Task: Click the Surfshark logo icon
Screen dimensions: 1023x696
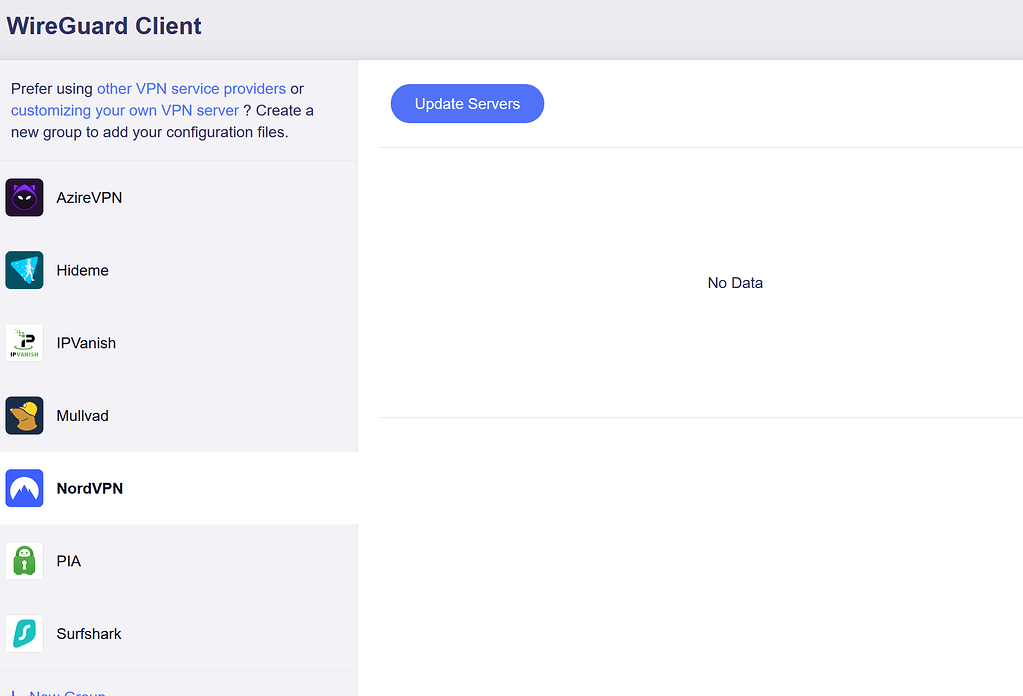Action: [24, 634]
